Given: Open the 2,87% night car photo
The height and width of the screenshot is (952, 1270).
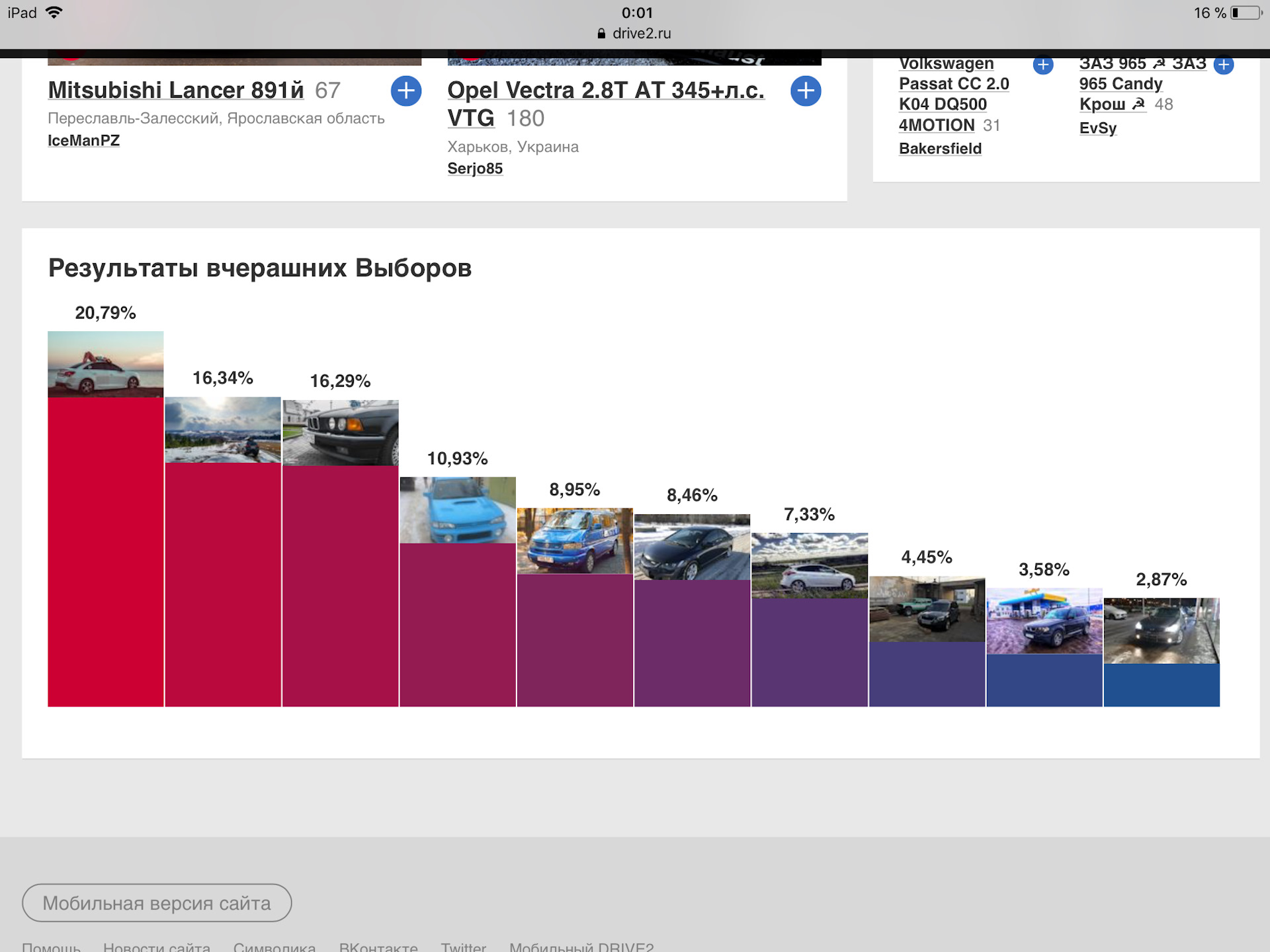Looking at the screenshot, I should pos(1162,631).
